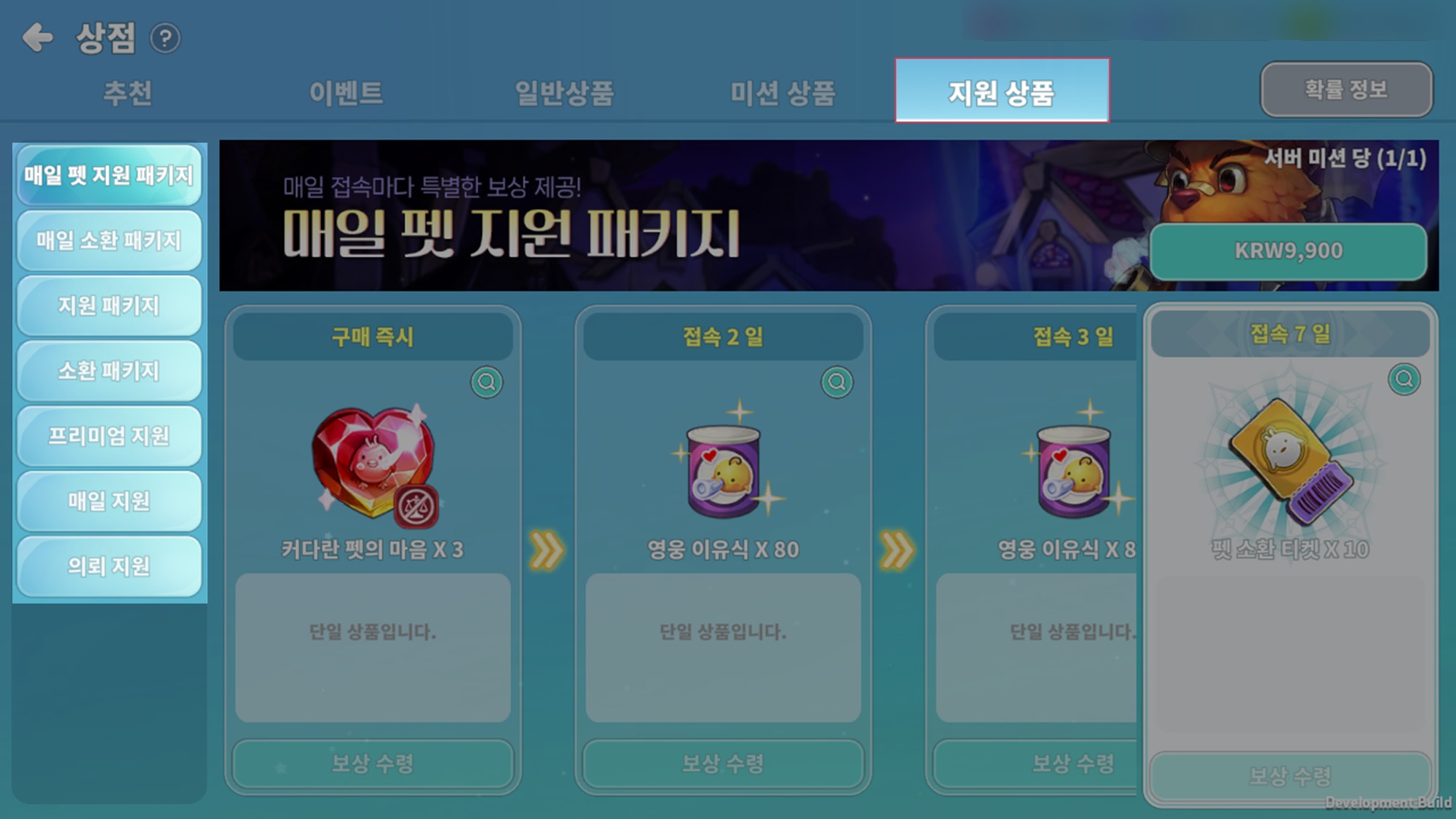Purchase package for KRW9,900
Screen dimensions: 1456x819
pos(1289,251)
